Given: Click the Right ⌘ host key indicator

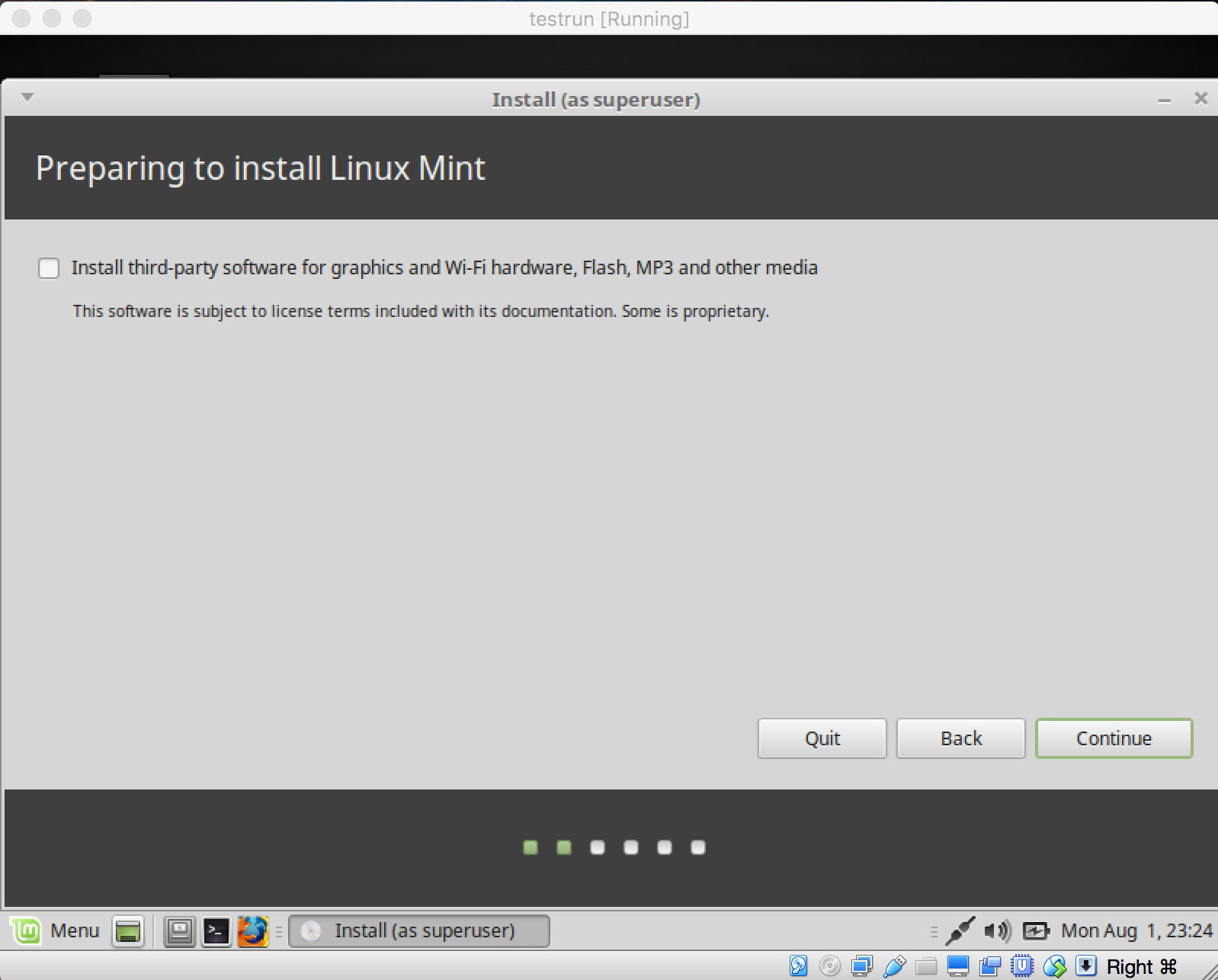Looking at the screenshot, I should tap(1142, 966).
